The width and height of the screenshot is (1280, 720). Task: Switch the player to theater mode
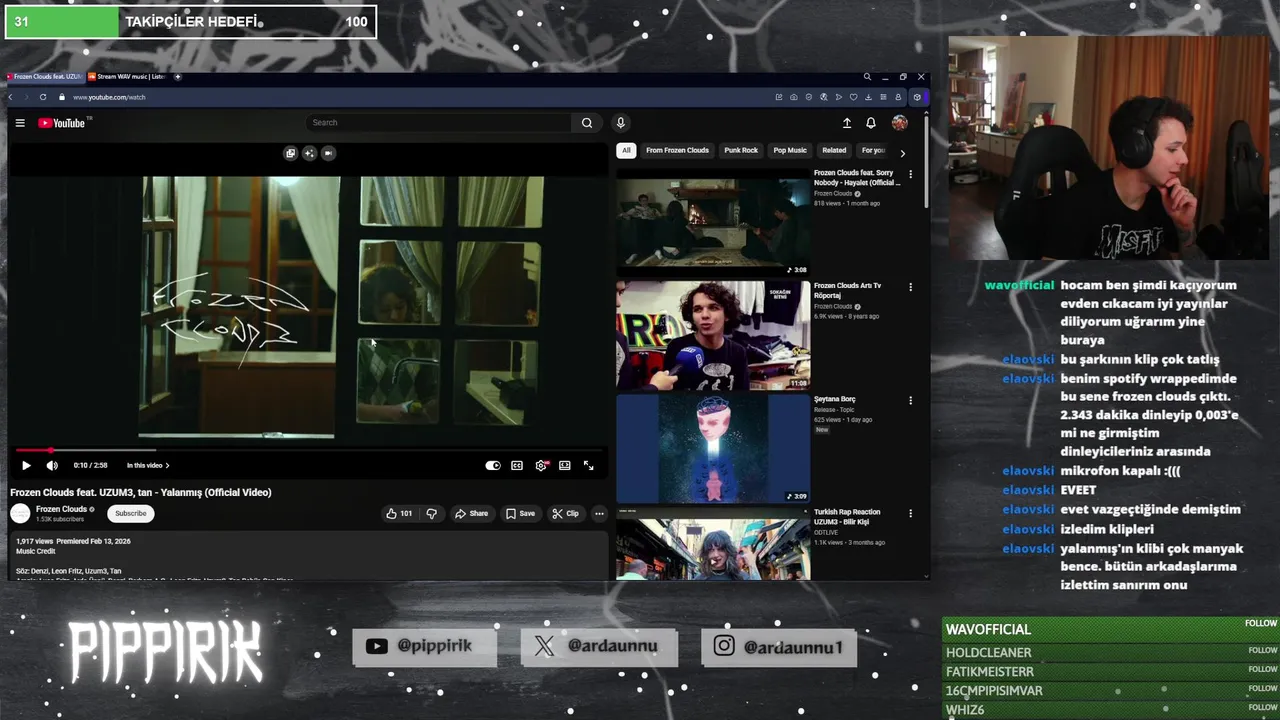565,465
